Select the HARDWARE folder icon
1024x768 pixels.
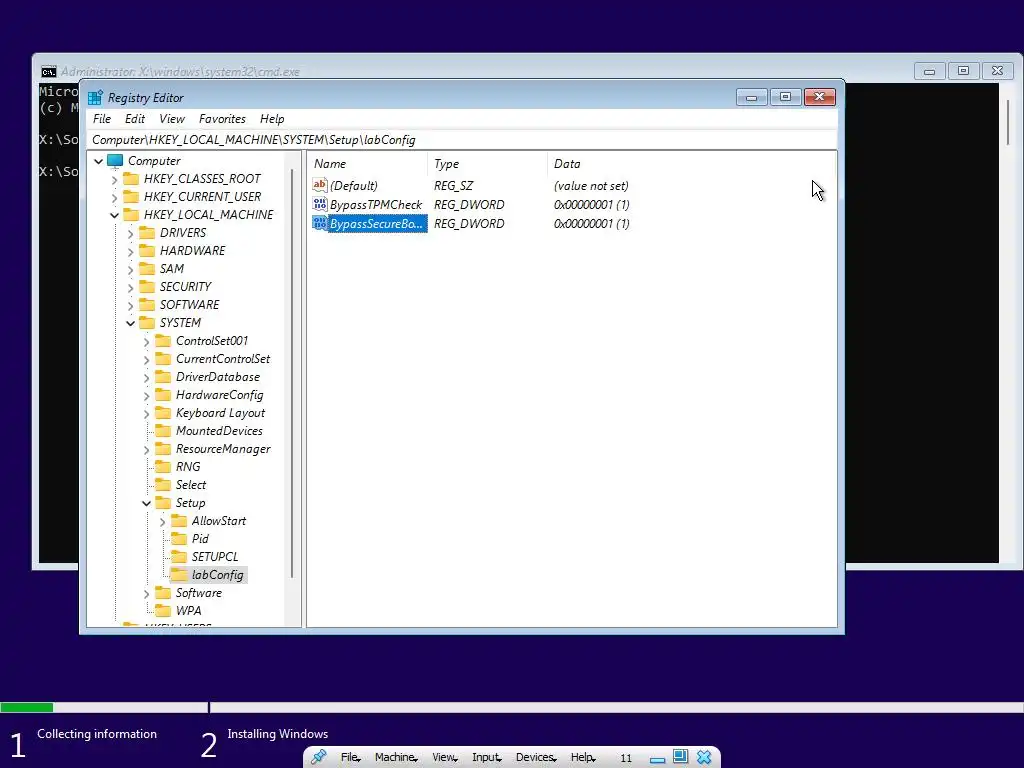(x=148, y=251)
